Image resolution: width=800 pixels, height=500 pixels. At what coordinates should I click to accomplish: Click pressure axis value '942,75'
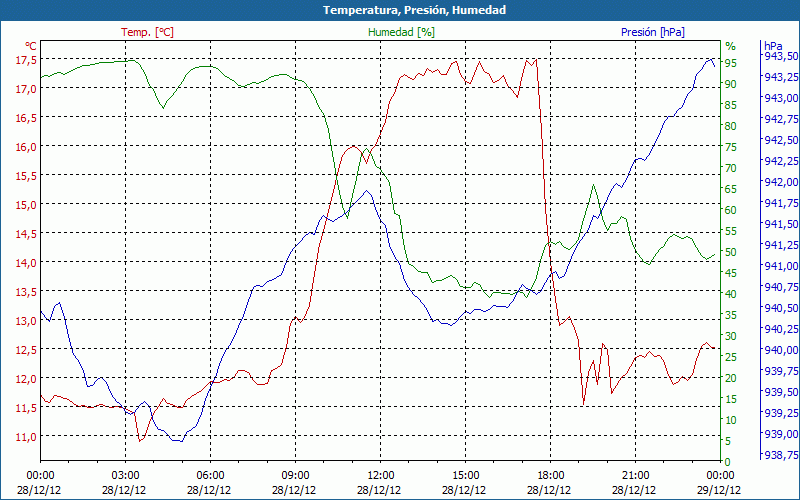pos(782,118)
